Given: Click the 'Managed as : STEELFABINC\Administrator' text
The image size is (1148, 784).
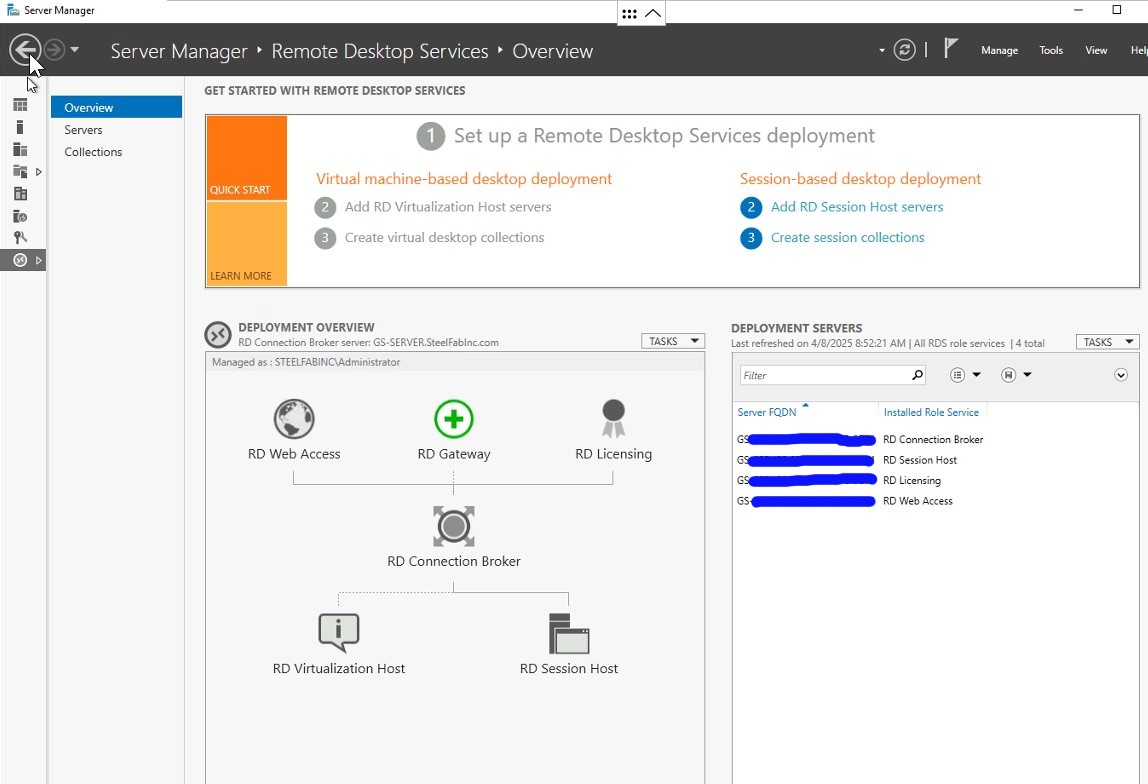Looking at the screenshot, I should coord(306,362).
